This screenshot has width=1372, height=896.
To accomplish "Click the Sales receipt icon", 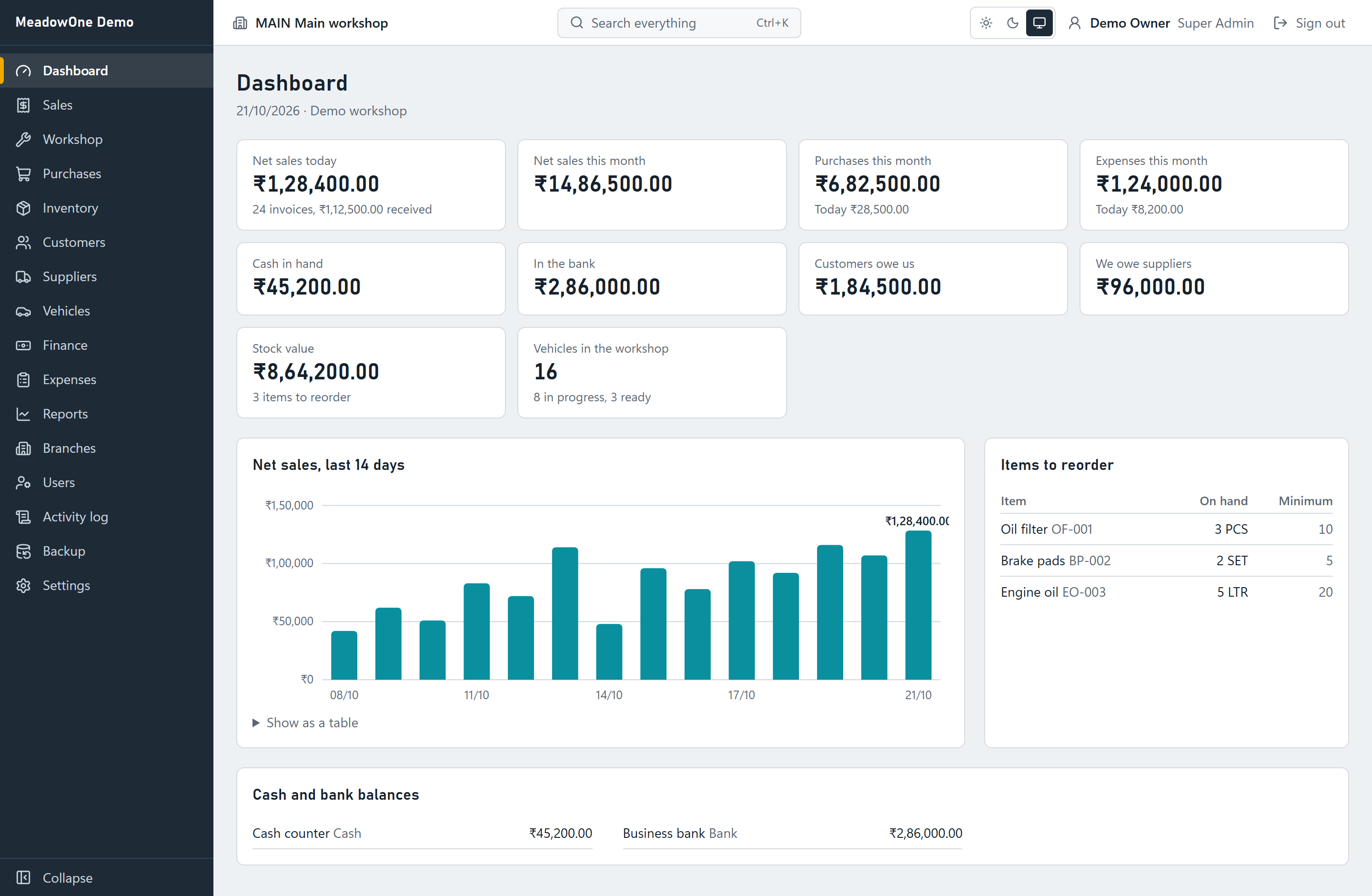I will [x=23, y=105].
